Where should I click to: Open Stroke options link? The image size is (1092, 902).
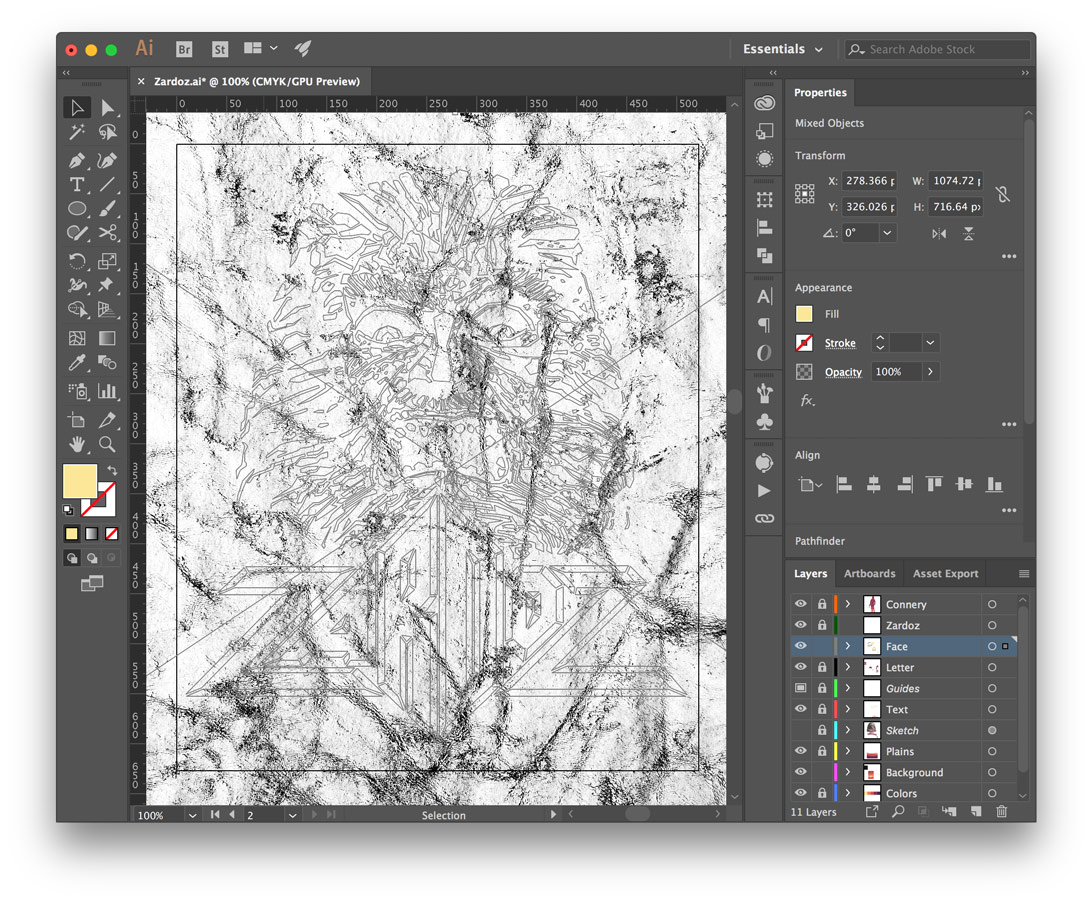[x=840, y=343]
